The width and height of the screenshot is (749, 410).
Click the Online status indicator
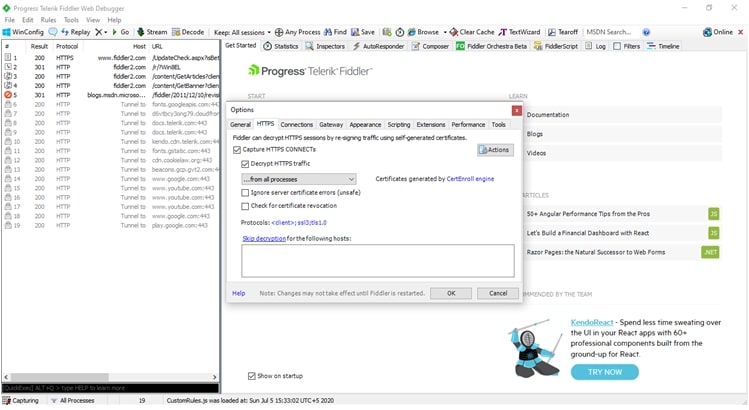pos(718,32)
